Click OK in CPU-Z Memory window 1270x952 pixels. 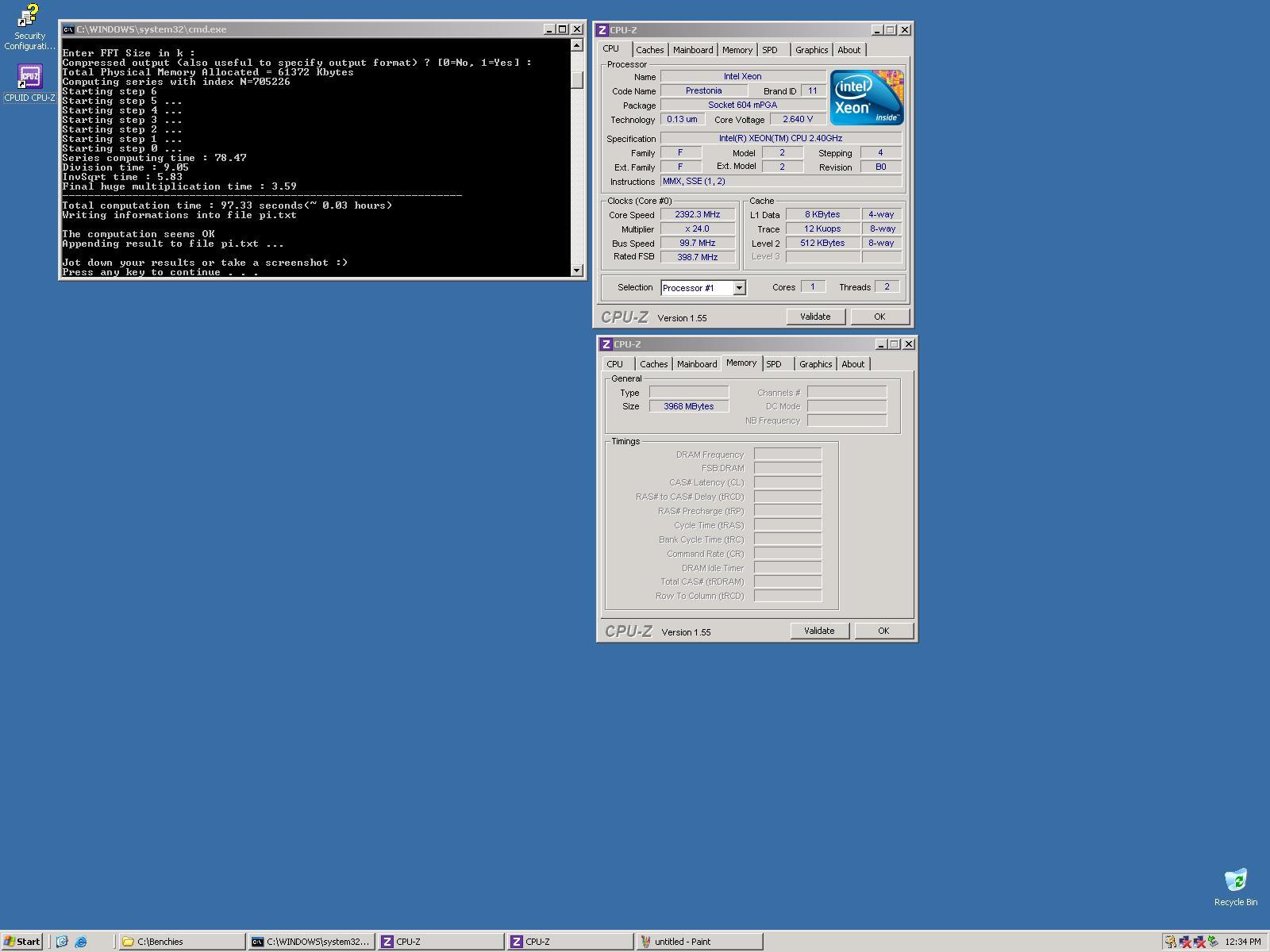883,631
